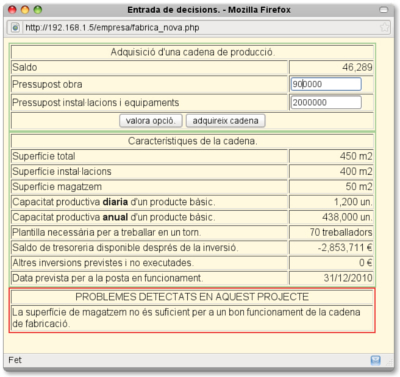Image resolution: width=400 pixels, height=377 pixels.
Task: Toggle the toolbar pill button in title bar
Action: point(384,10)
